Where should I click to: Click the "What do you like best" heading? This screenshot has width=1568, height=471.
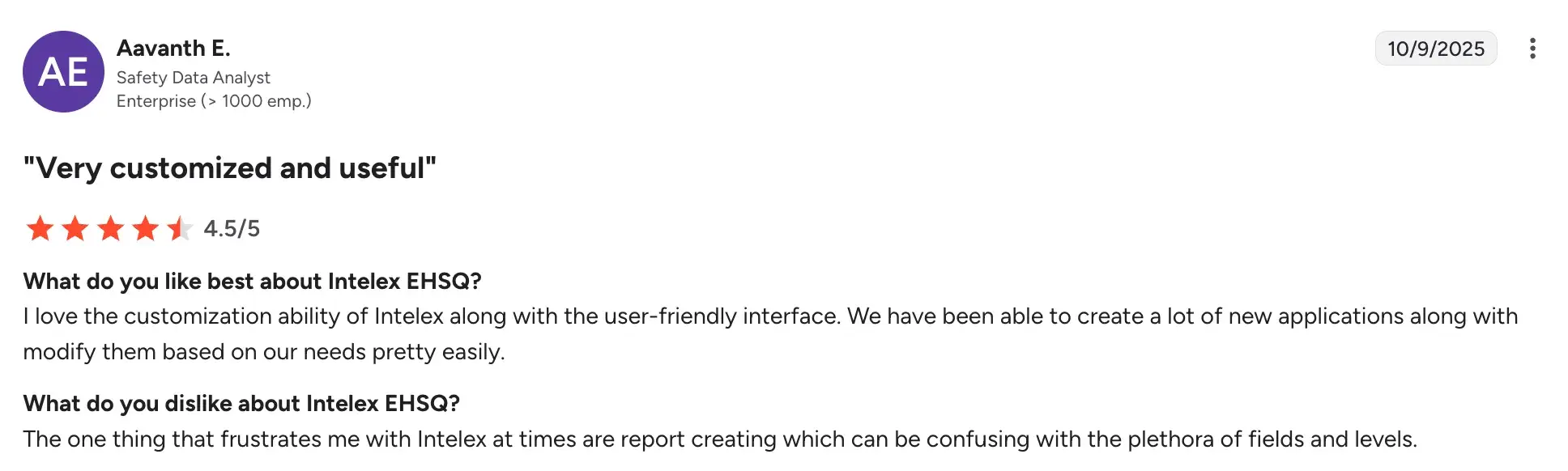(252, 282)
